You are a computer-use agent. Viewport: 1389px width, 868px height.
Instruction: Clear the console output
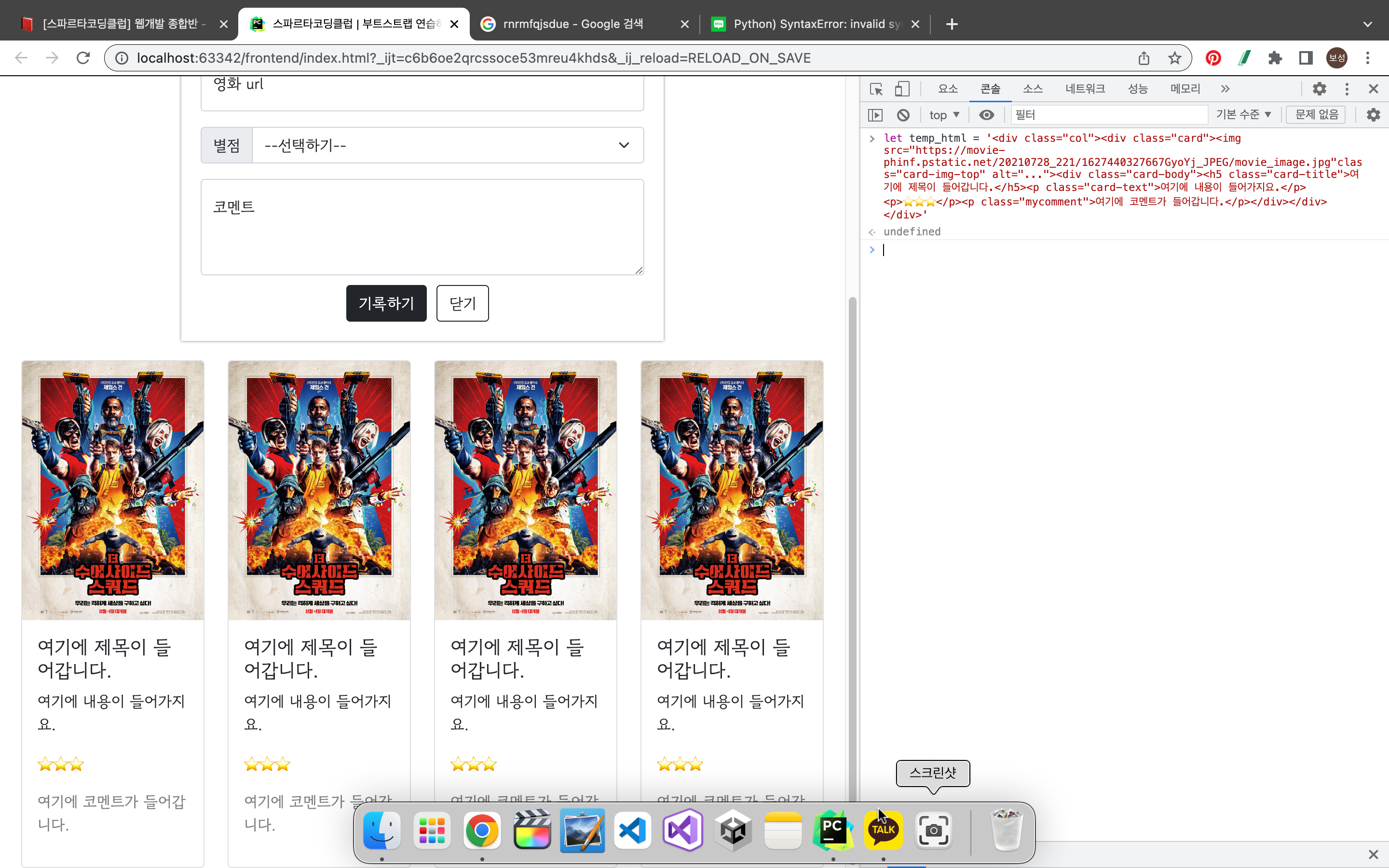903,115
